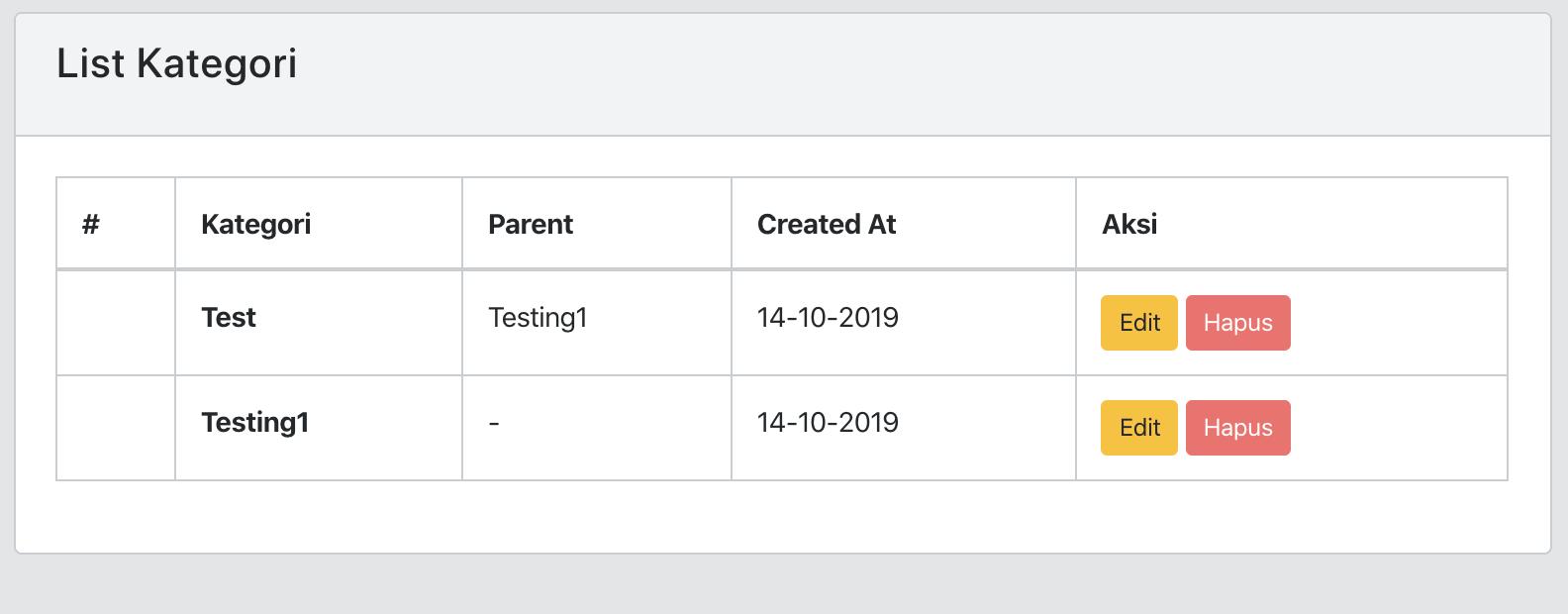Image resolution: width=1568 pixels, height=614 pixels.
Task: Click the Aksi column header
Action: 1129,224
